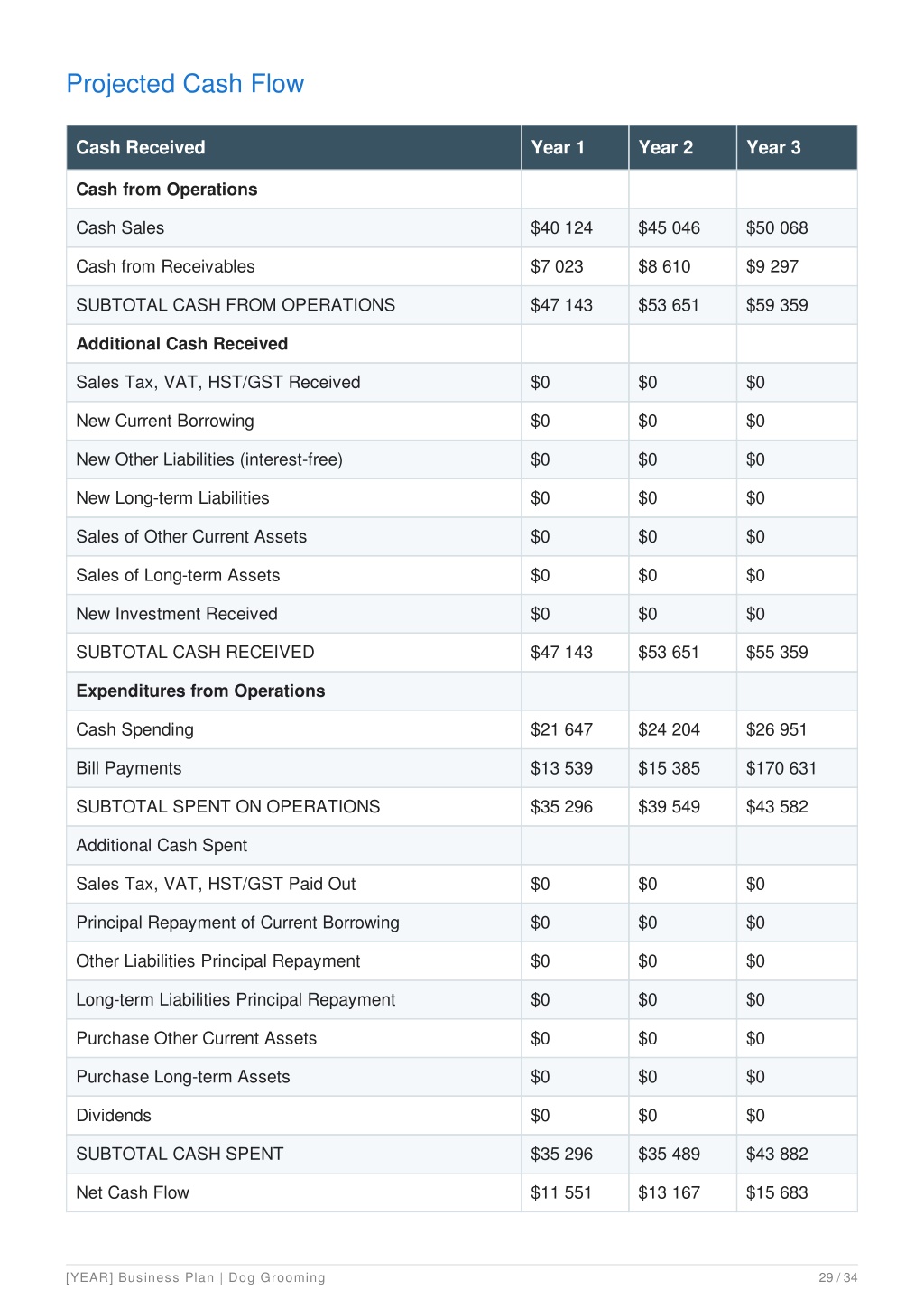Screen dimensions: 924x1308
Task: Select the Cash from Receivables label
Action: pos(165,266)
